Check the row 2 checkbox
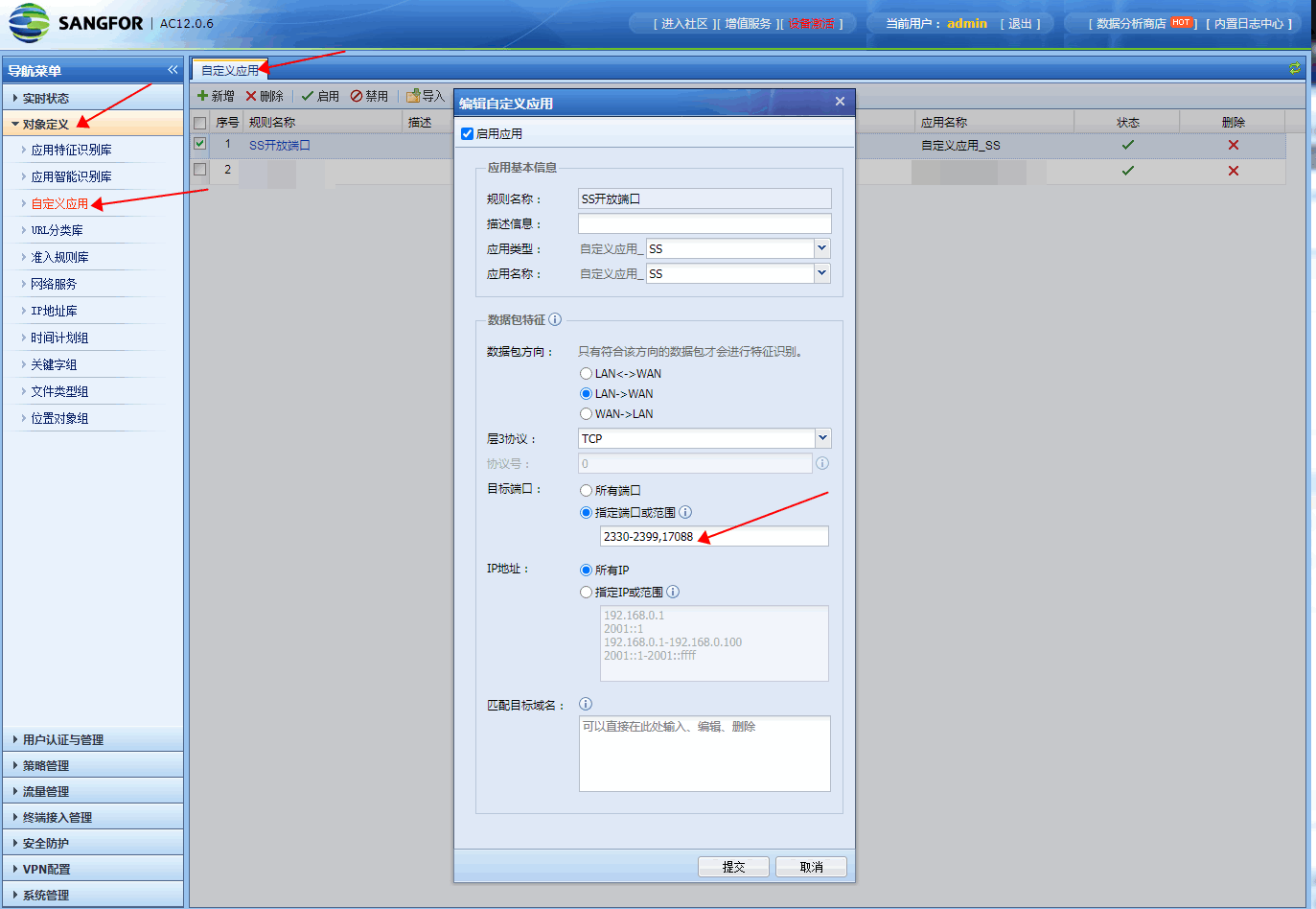Viewport: 1316px width, 909px height. coord(199,170)
